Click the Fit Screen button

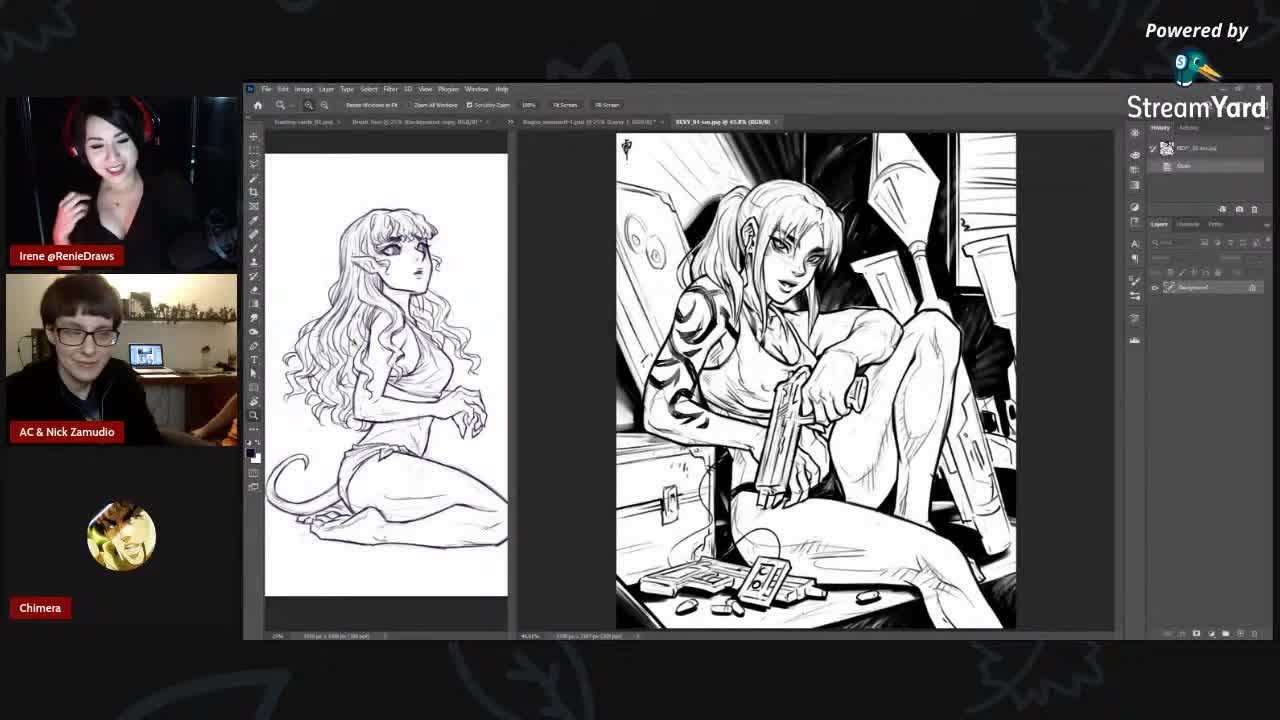565,105
